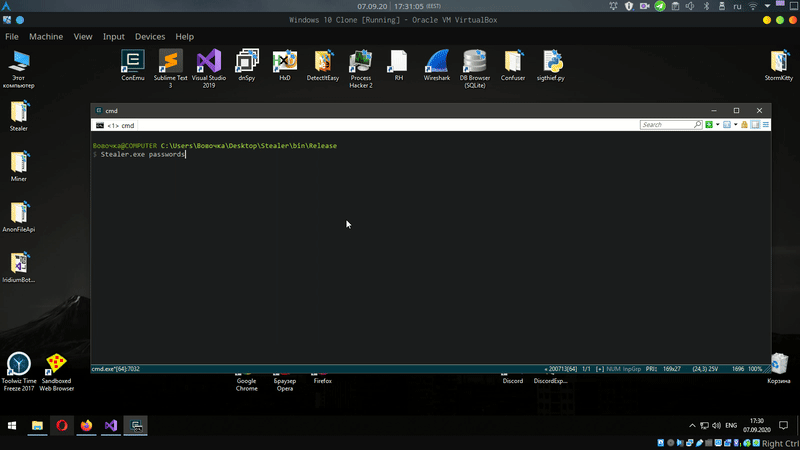This screenshot has width=800, height=450.
Task: Expand ConEmu tabs list dropdown arrow
Action: tap(735, 124)
